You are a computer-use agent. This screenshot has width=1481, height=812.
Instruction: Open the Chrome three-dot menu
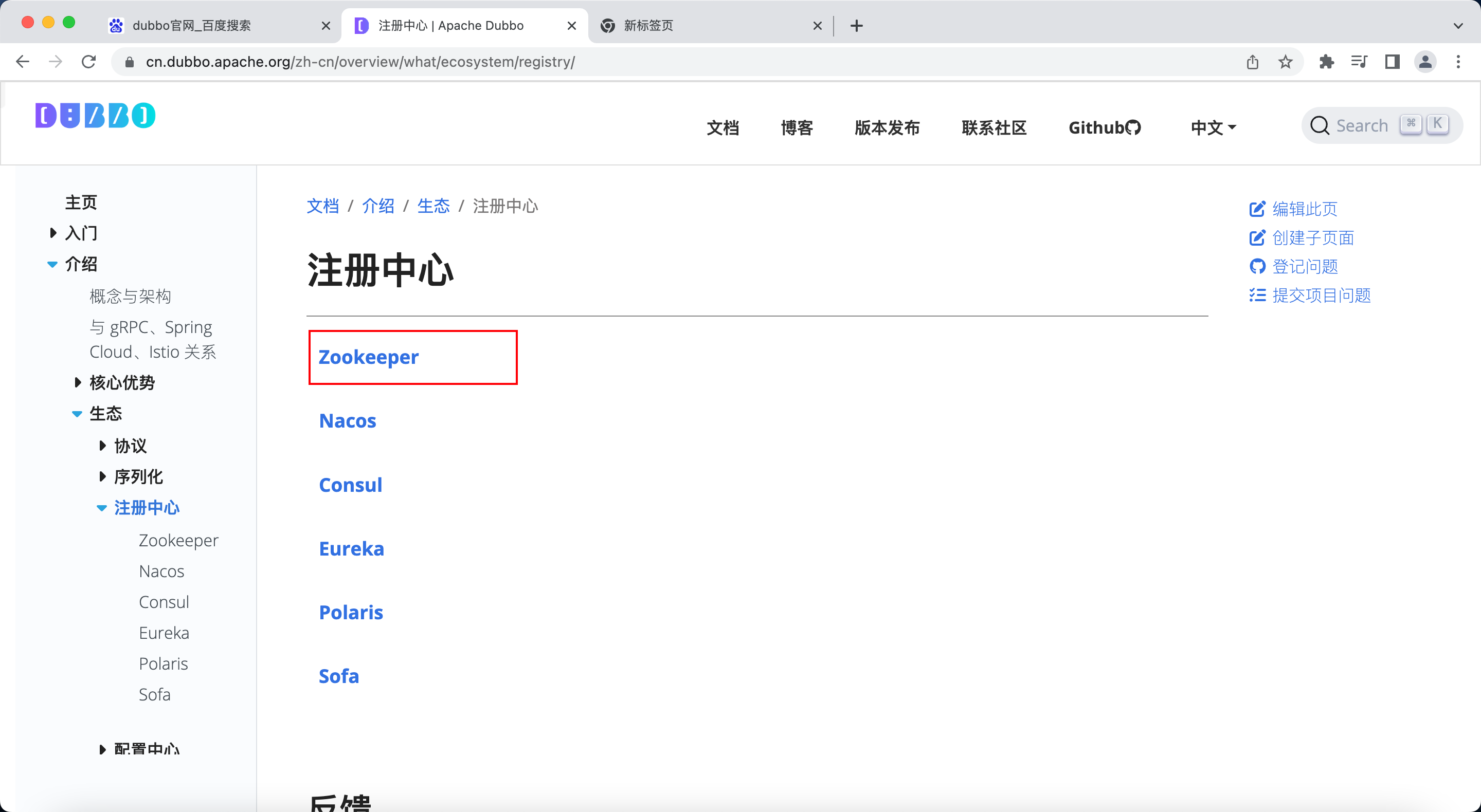(1458, 62)
